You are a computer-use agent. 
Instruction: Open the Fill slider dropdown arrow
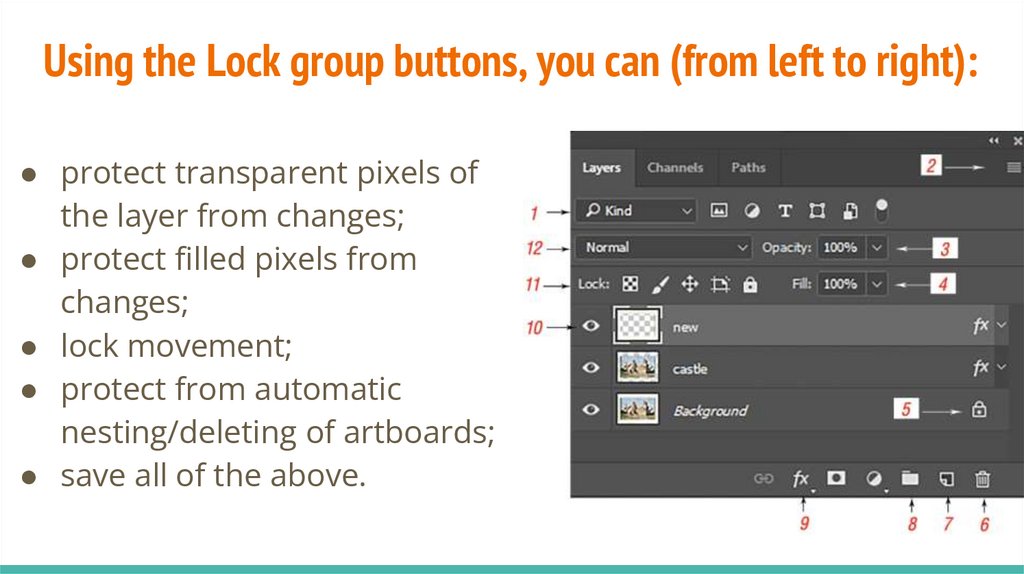click(877, 284)
